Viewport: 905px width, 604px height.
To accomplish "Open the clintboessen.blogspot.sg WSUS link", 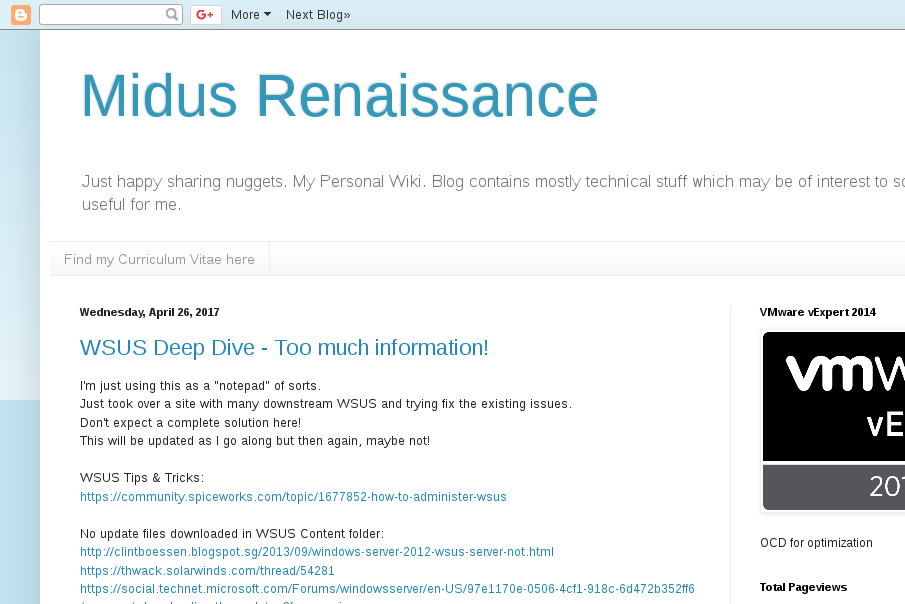I will point(317,551).
